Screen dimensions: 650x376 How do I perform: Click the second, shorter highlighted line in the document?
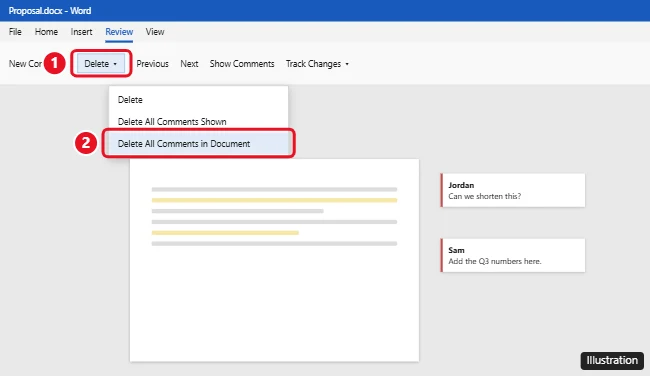[x=225, y=233]
